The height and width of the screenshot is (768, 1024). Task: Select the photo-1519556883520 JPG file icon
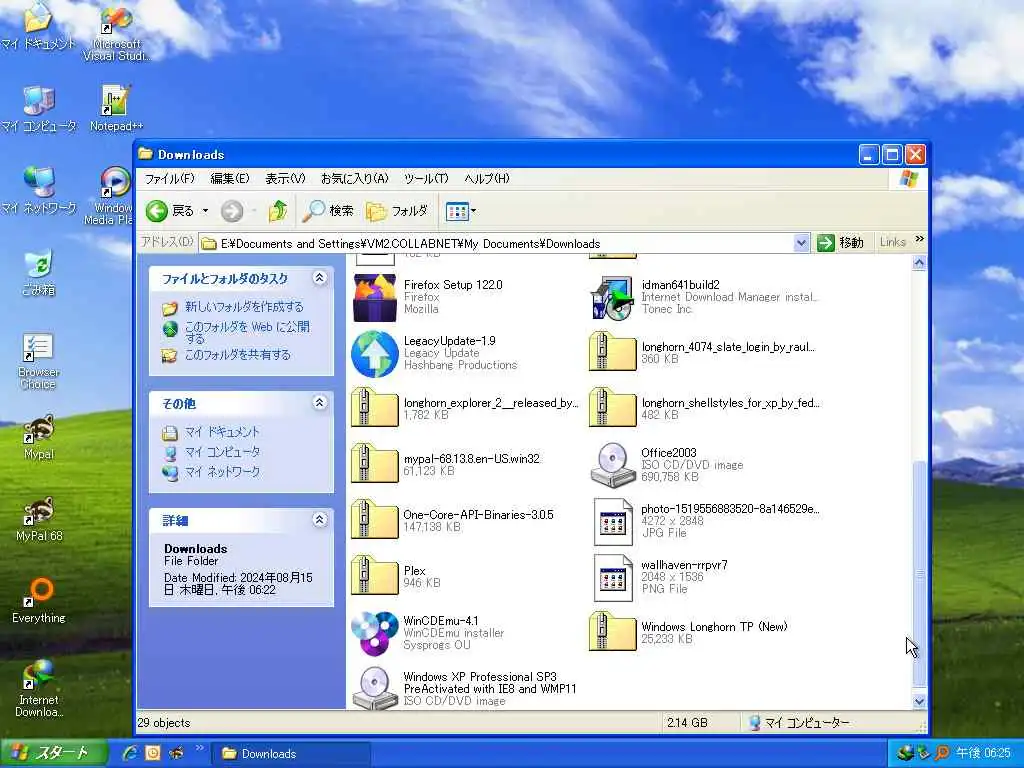pyautogui.click(x=613, y=522)
